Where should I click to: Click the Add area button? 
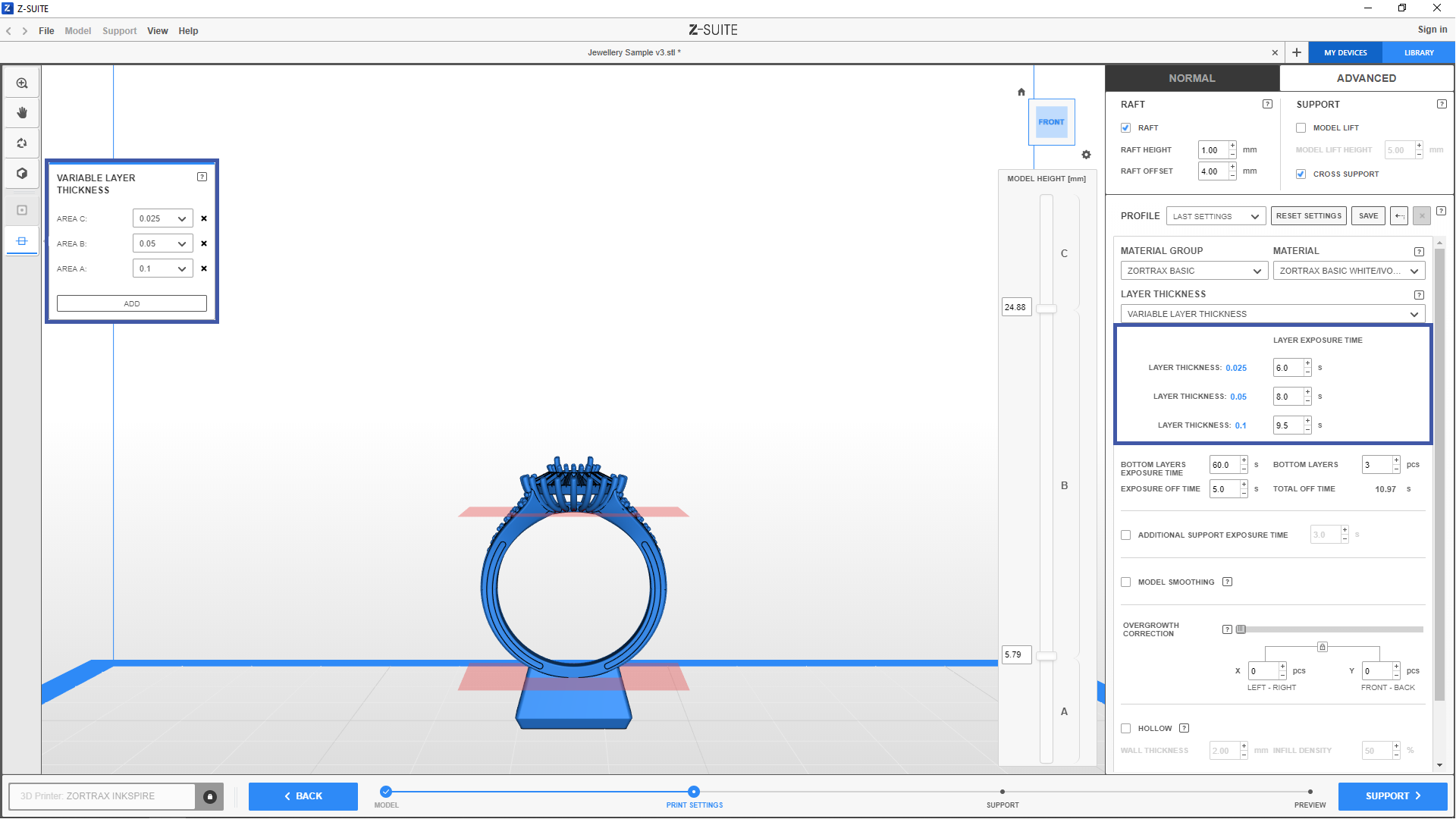point(132,303)
